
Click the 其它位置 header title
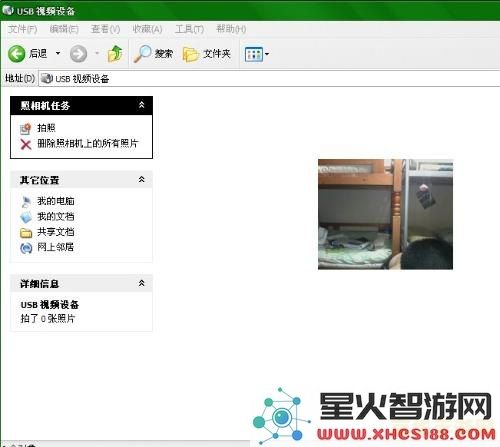pyautogui.click(x=39, y=180)
